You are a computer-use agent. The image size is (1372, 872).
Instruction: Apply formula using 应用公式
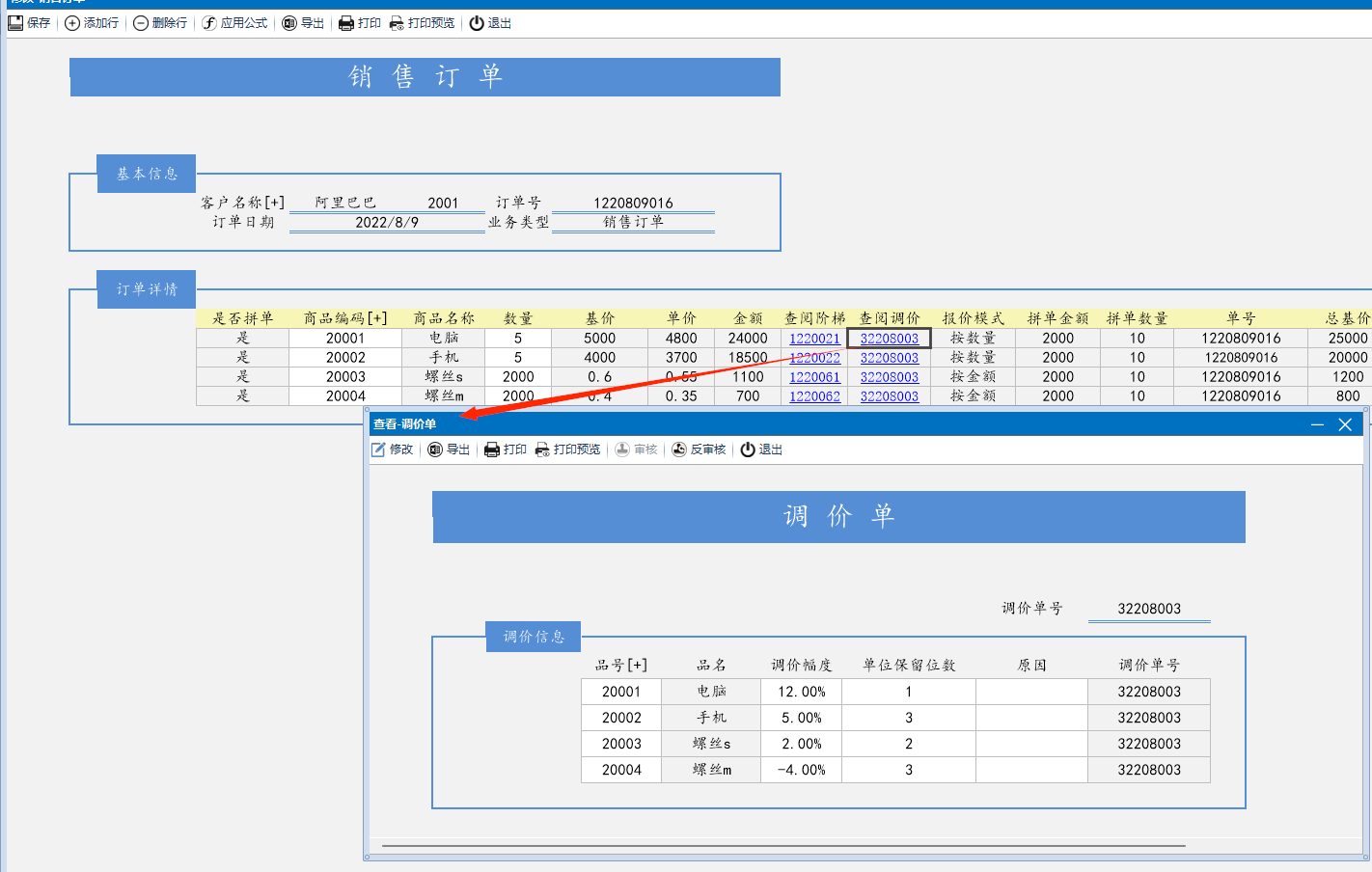tap(234, 23)
